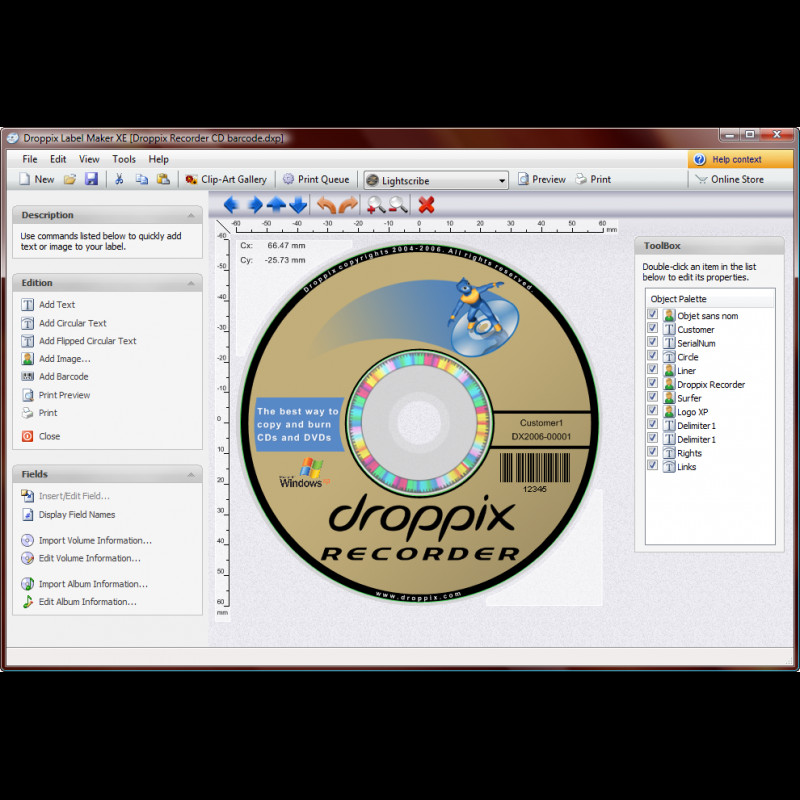Click the New document icon

(25, 180)
